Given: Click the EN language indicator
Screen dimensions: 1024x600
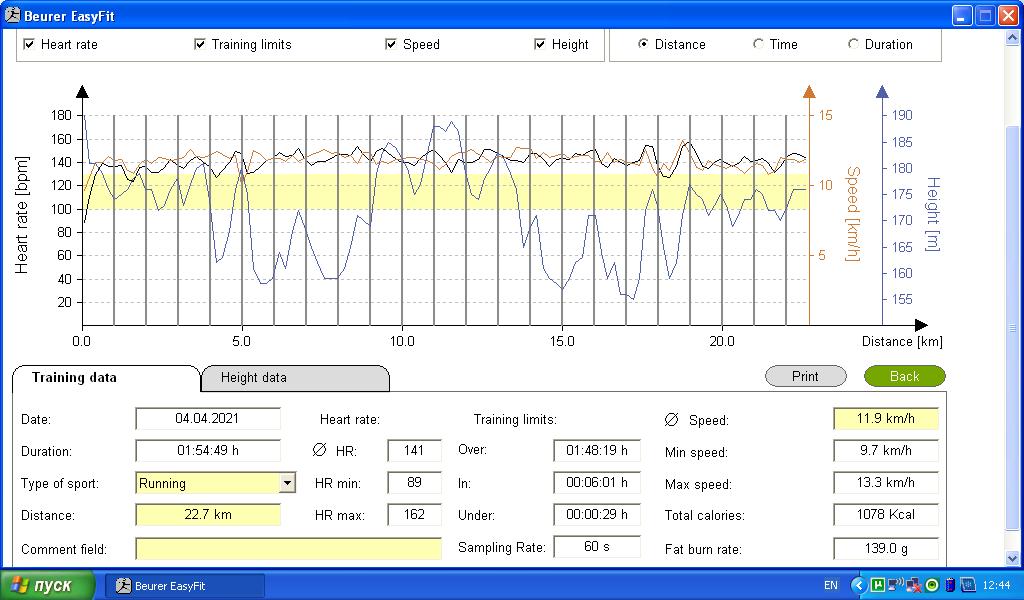Looking at the screenshot, I should pos(831,586).
